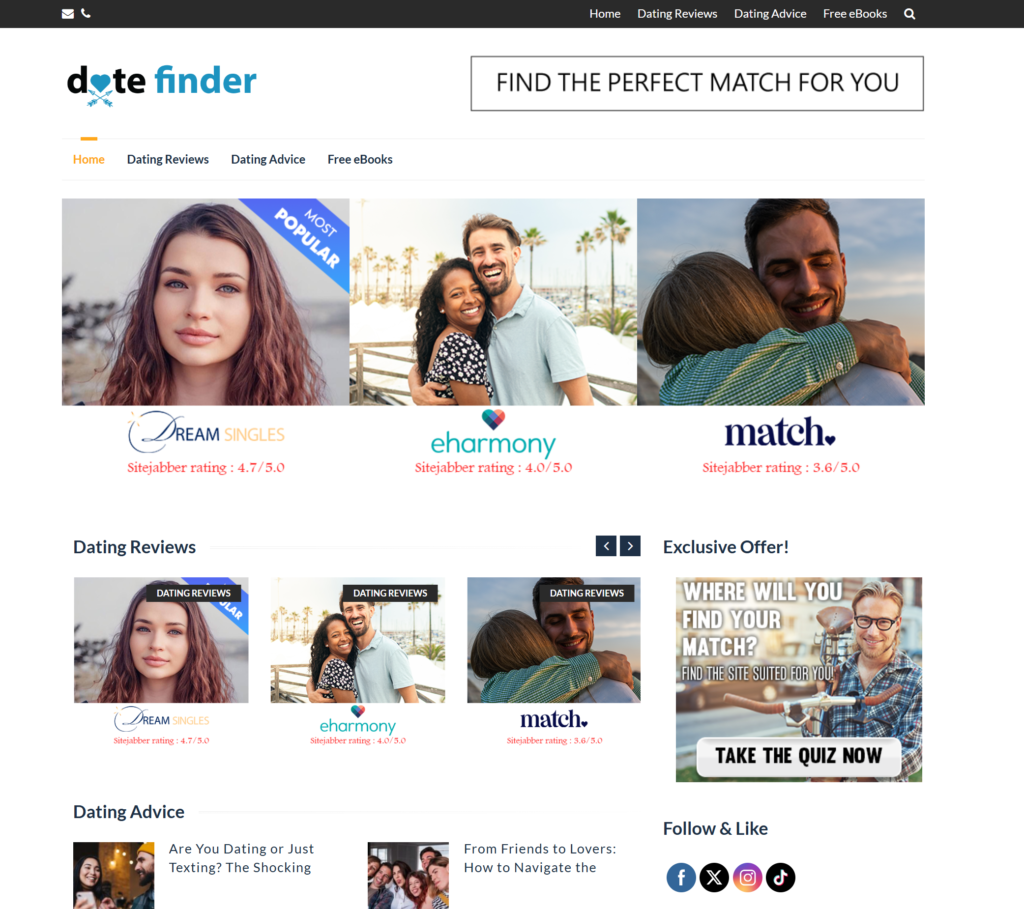Go to next Dating Reviews slide
1024x909 pixels.
click(630, 546)
